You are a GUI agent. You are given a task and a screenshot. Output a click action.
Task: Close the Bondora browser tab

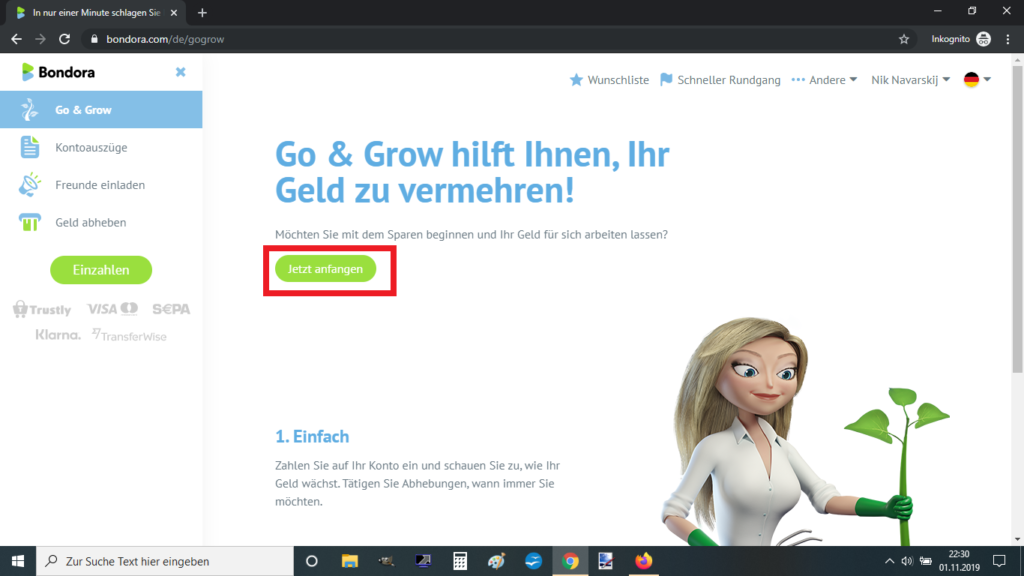[x=173, y=13]
